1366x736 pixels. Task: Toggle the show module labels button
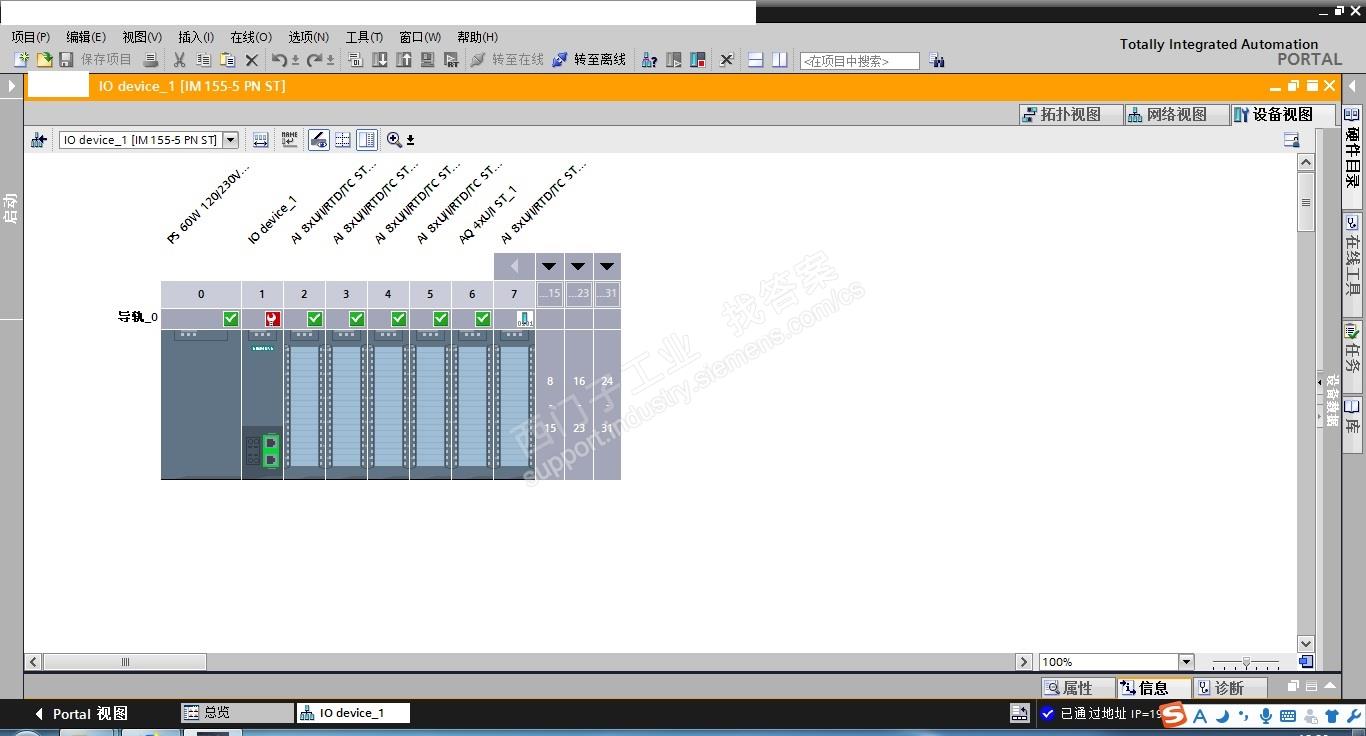click(x=319, y=140)
